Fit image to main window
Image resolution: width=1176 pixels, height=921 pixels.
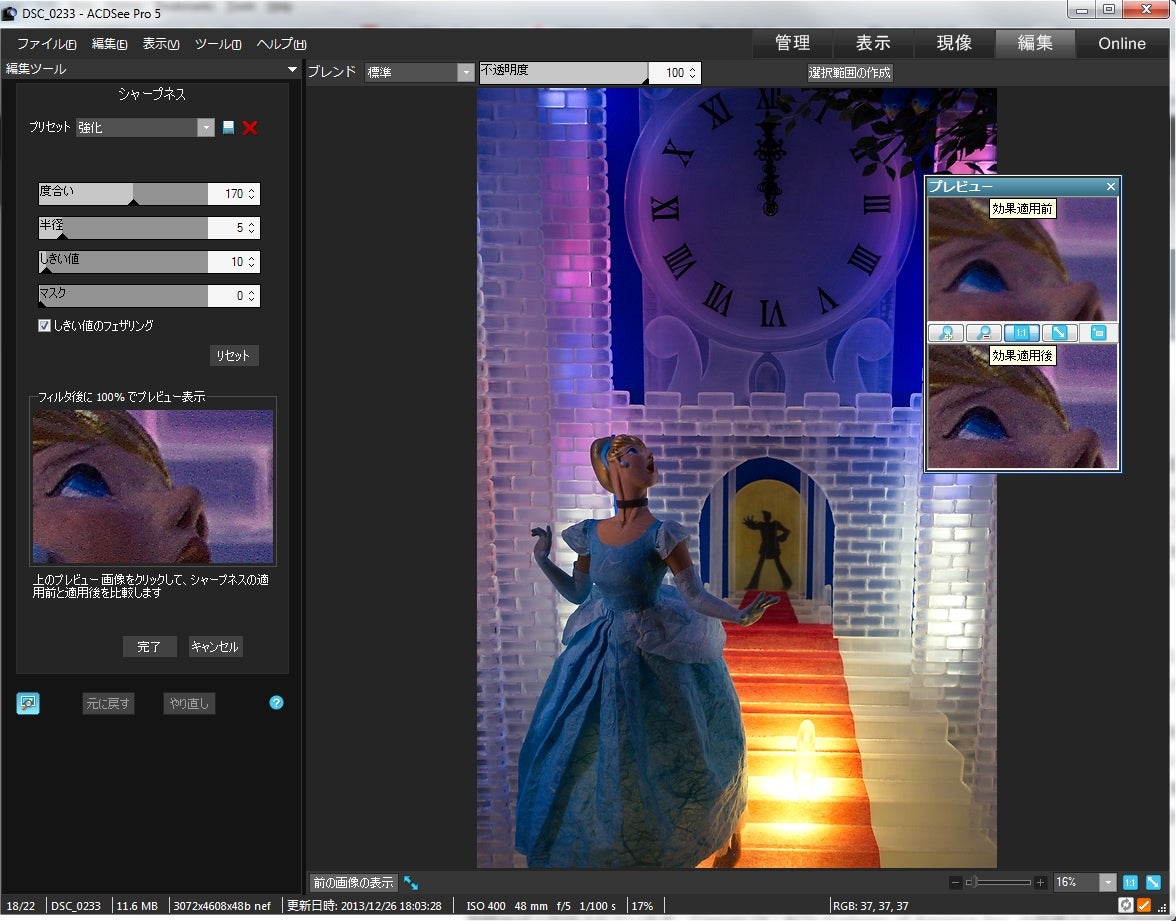(x=1154, y=883)
